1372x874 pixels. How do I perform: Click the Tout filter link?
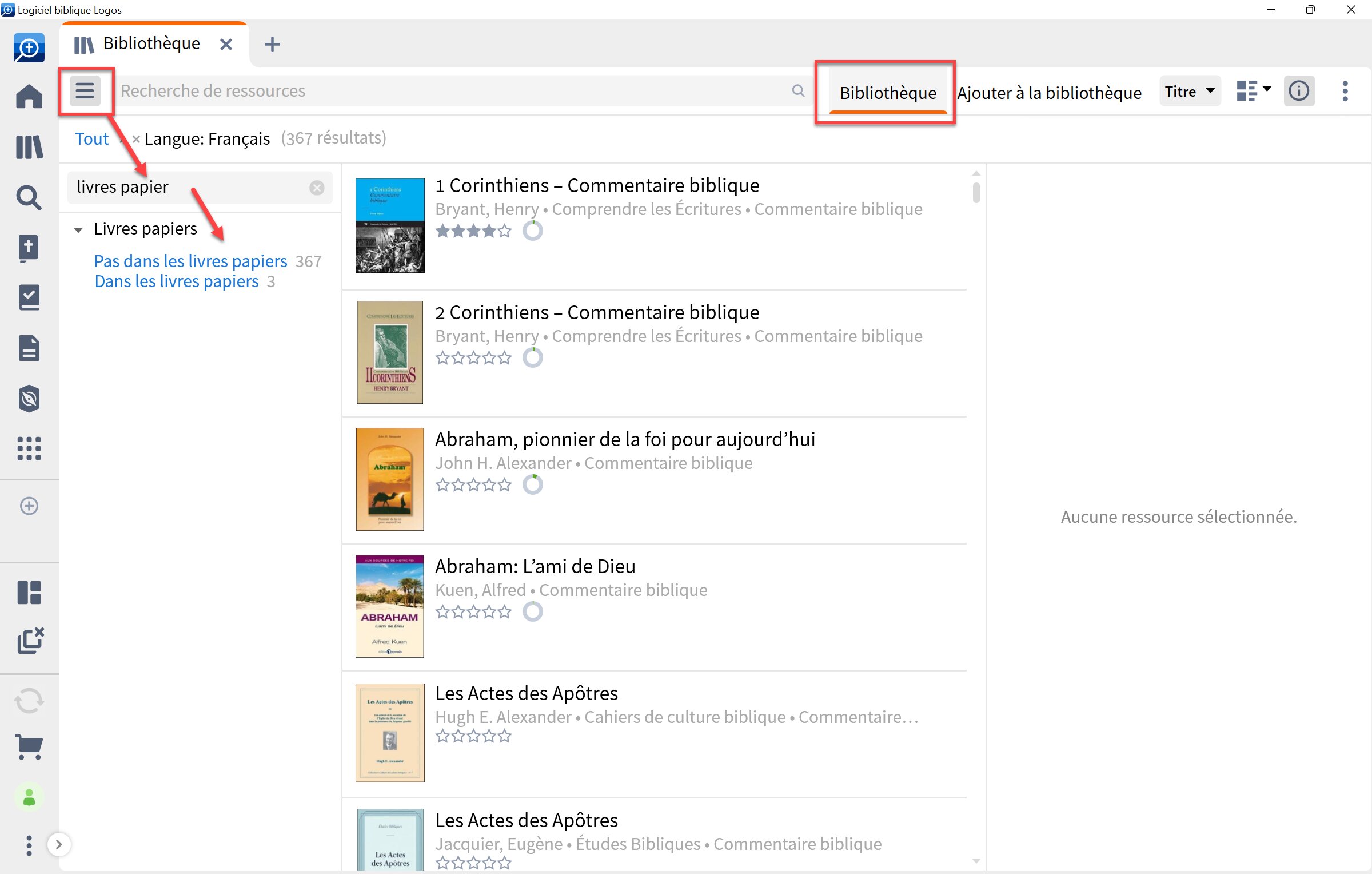point(92,138)
